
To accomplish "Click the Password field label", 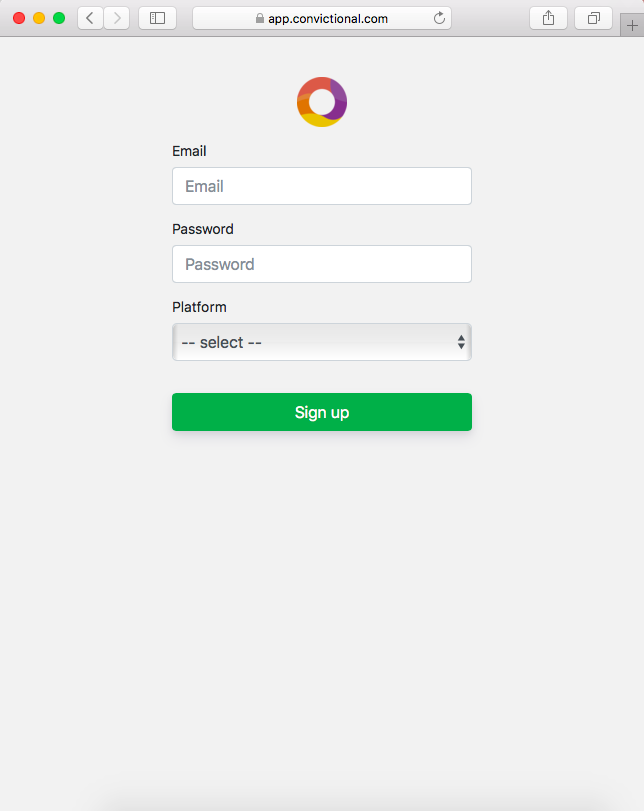I will [x=203, y=229].
